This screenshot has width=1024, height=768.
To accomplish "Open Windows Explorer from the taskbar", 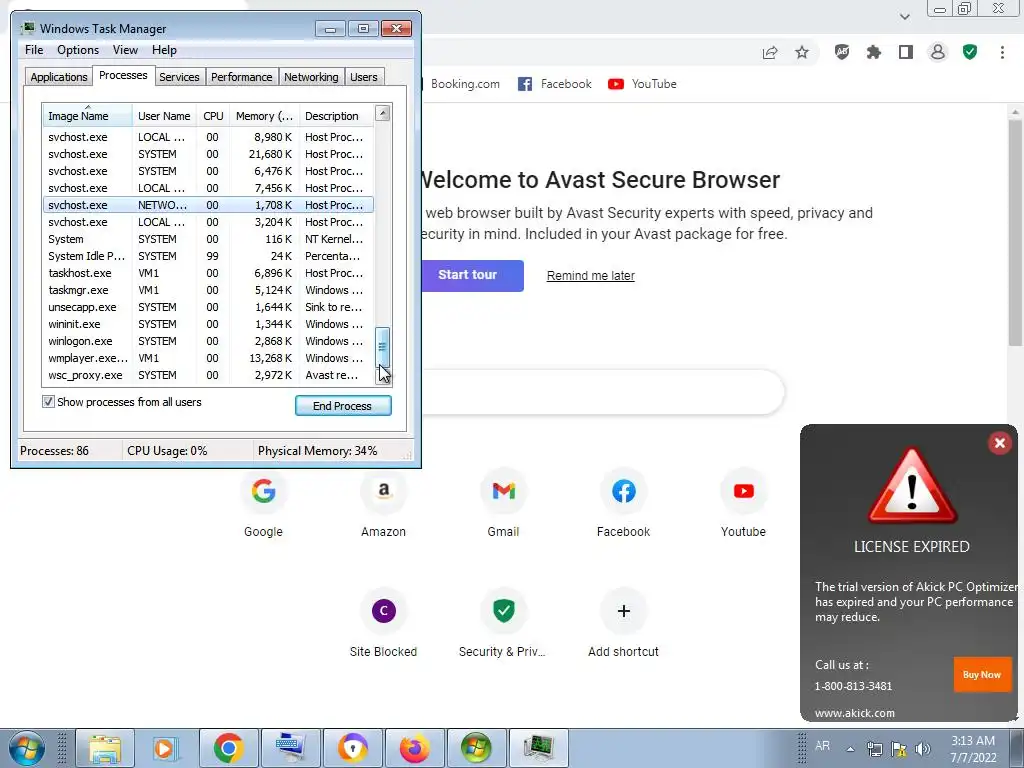I will pos(104,748).
